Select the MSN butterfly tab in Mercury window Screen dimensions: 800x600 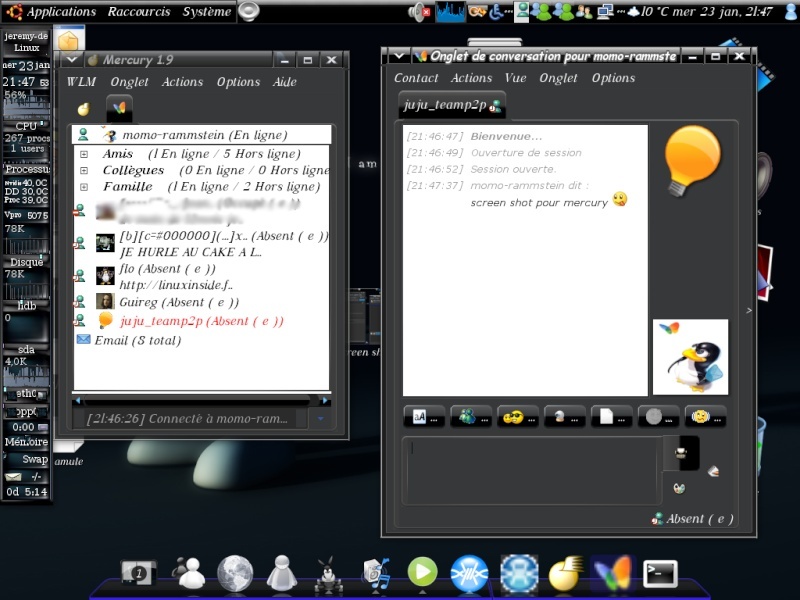tap(119, 108)
